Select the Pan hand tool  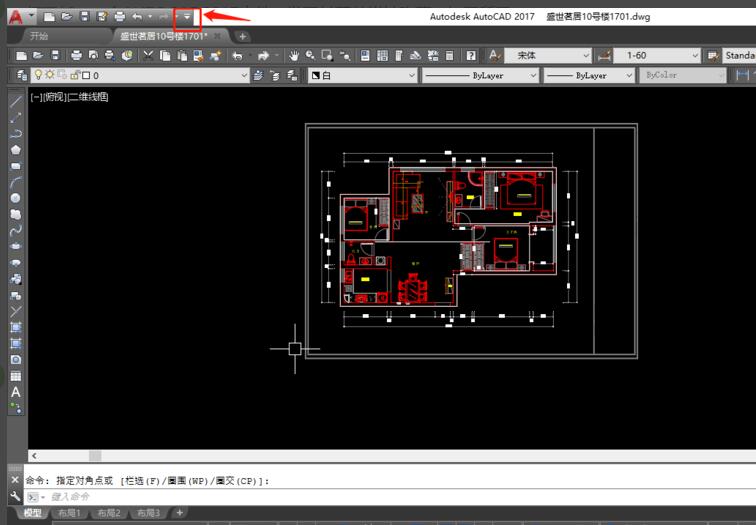(x=294, y=56)
